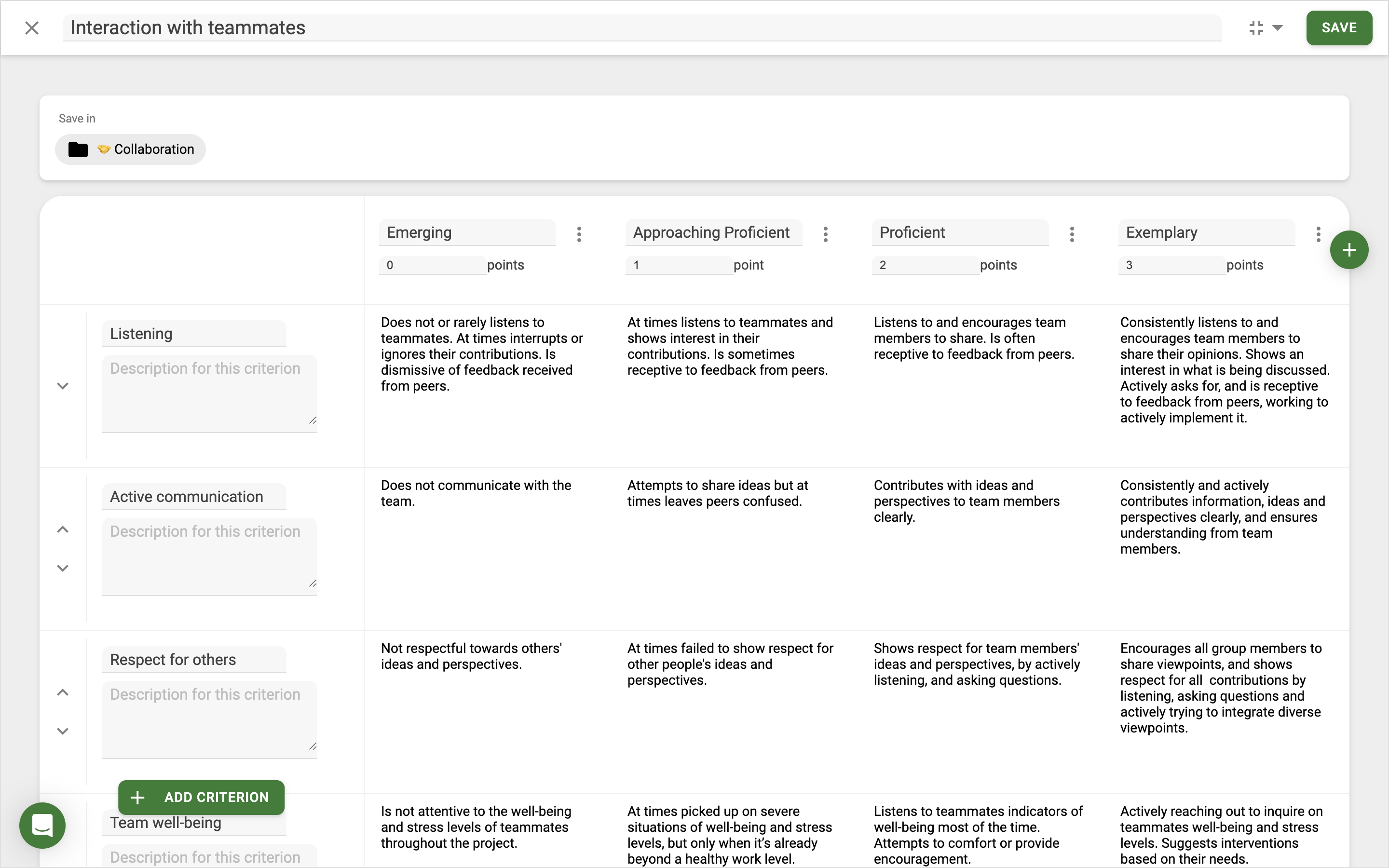Edit the Emerging level name field
Screen dimensions: 1389x868
tap(467, 232)
